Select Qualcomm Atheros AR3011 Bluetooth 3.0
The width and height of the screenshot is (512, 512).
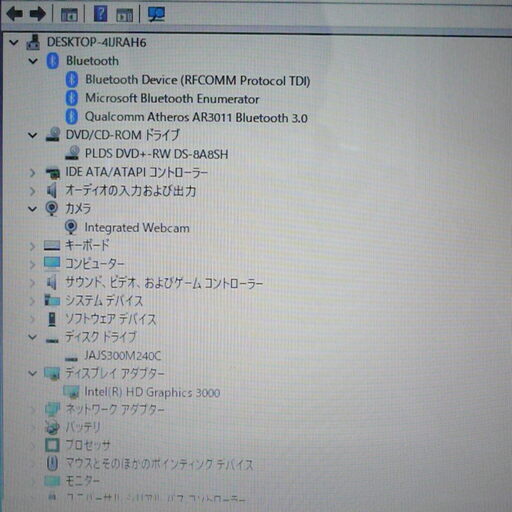tap(196, 117)
